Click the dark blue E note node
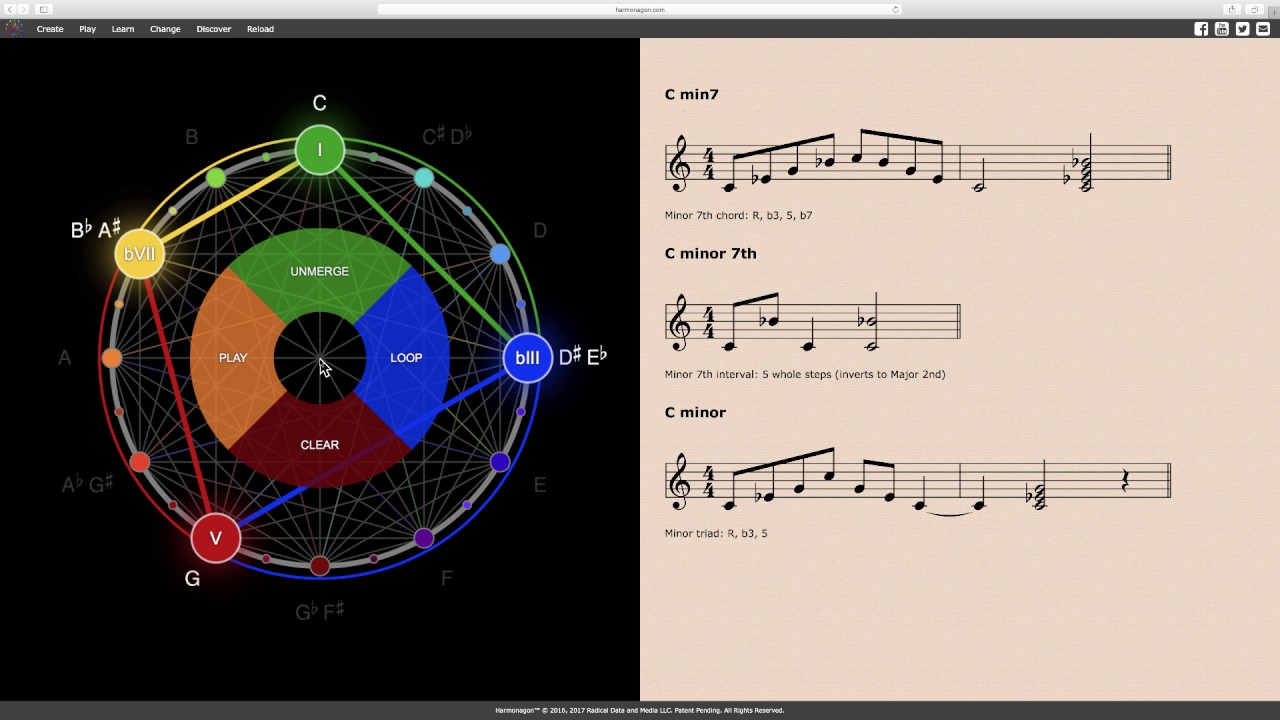This screenshot has height=720, width=1280. tap(500, 462)
